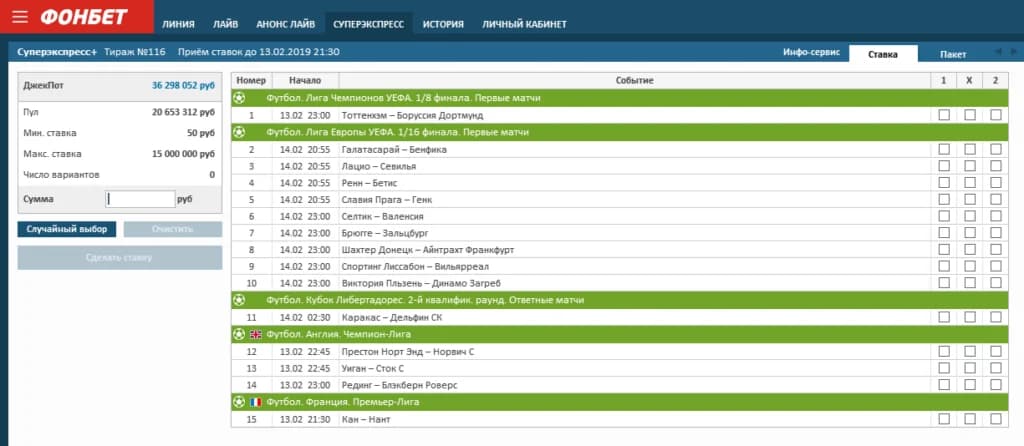This screenshot has height=446, width=1024.
Task: Click the Номер column header
Action: point(251,80)
